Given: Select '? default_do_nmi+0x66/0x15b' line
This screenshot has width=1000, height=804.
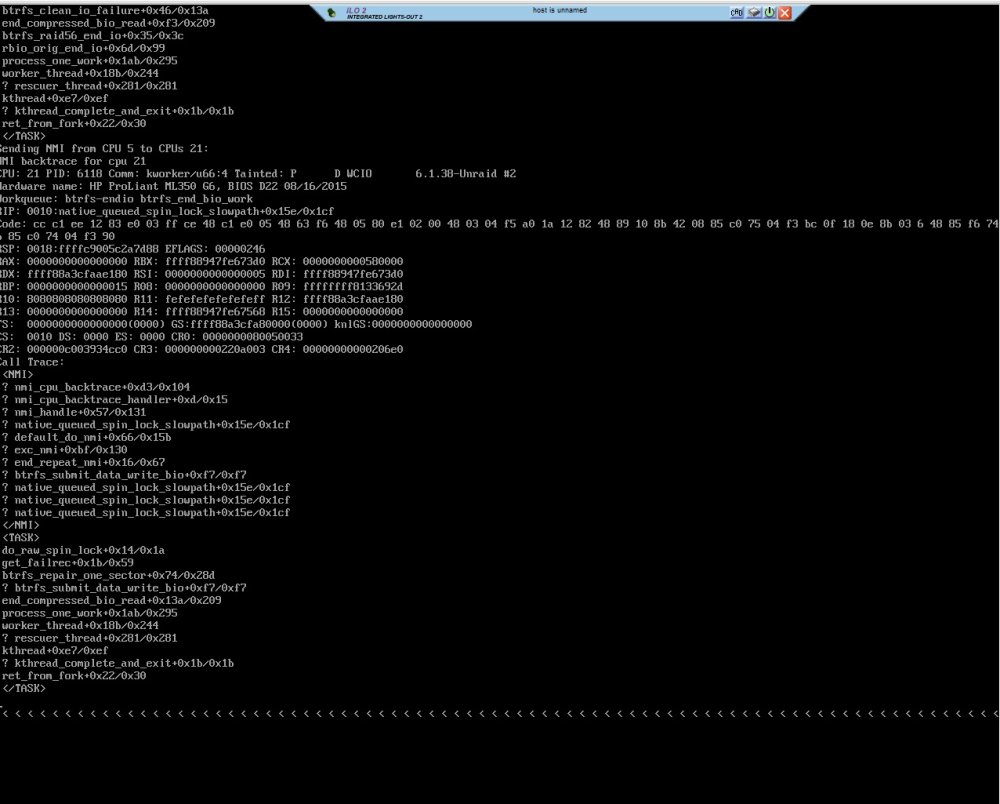Looking at the screenshot, I should click(87, 437).
